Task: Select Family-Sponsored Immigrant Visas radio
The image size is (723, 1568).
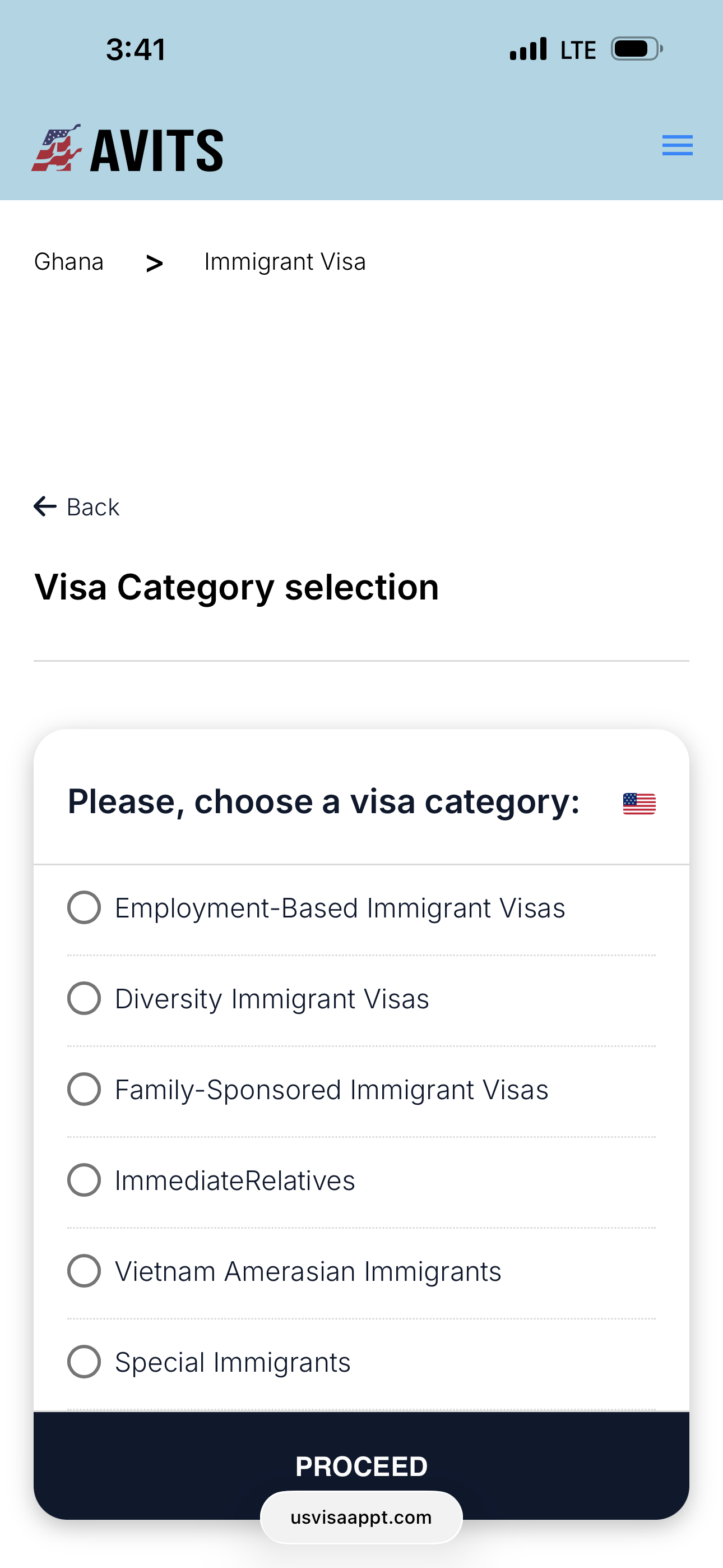Action: point(84,1089)
